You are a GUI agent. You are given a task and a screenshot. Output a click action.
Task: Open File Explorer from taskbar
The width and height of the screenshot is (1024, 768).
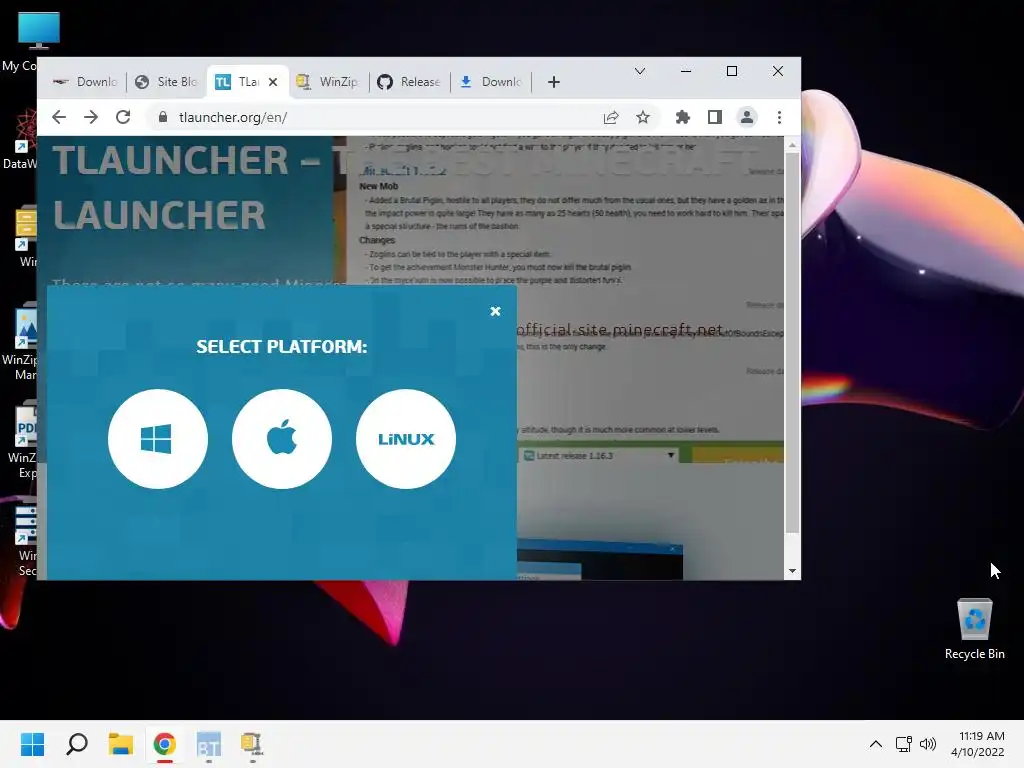[x=120, y=744]
